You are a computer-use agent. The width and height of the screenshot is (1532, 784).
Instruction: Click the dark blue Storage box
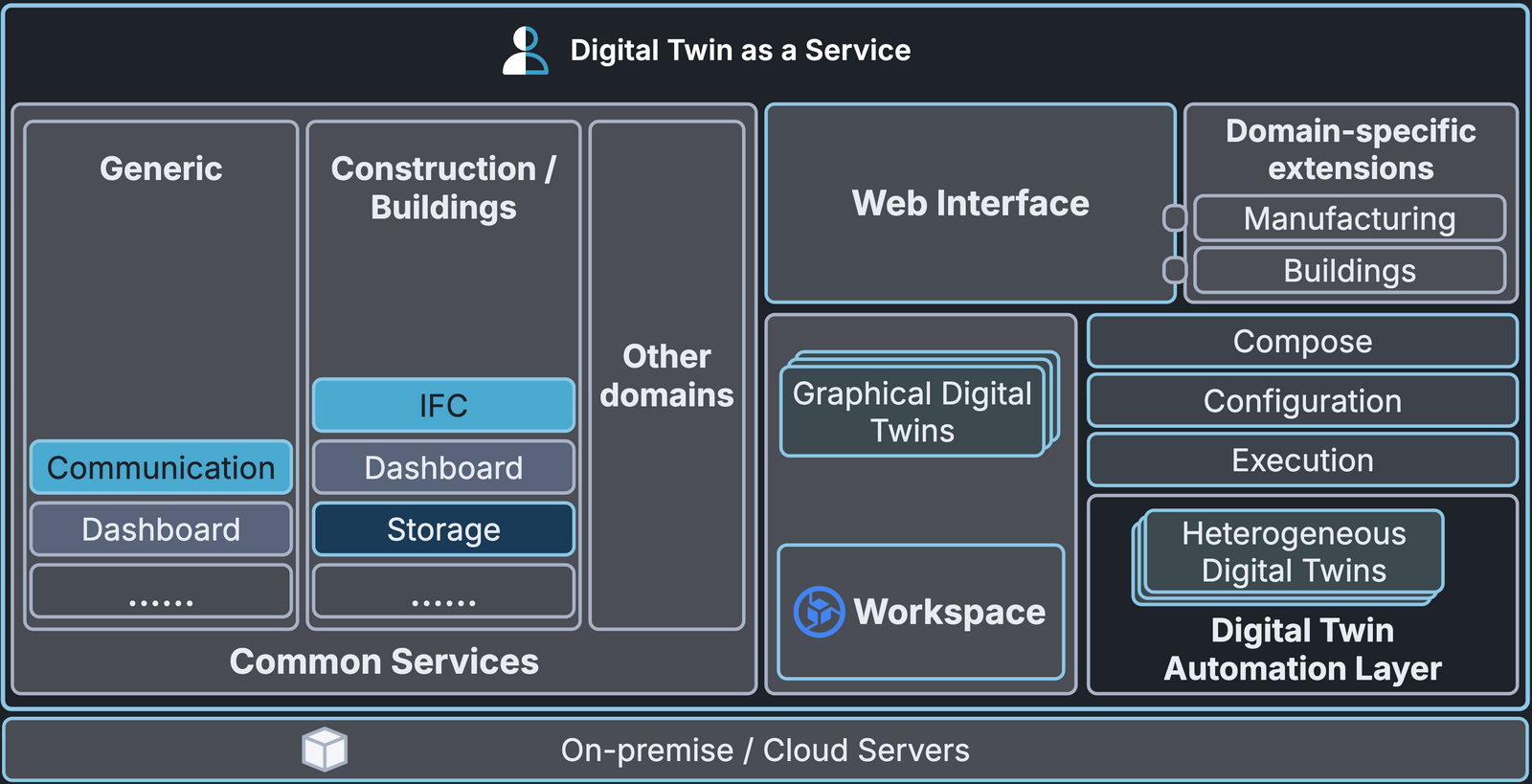[443, 529]
